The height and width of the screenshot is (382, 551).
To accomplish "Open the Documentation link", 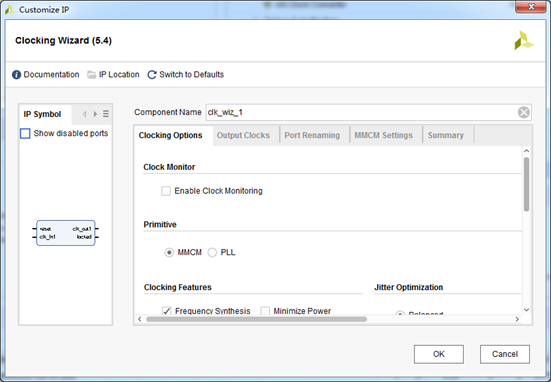I will 51,75.
